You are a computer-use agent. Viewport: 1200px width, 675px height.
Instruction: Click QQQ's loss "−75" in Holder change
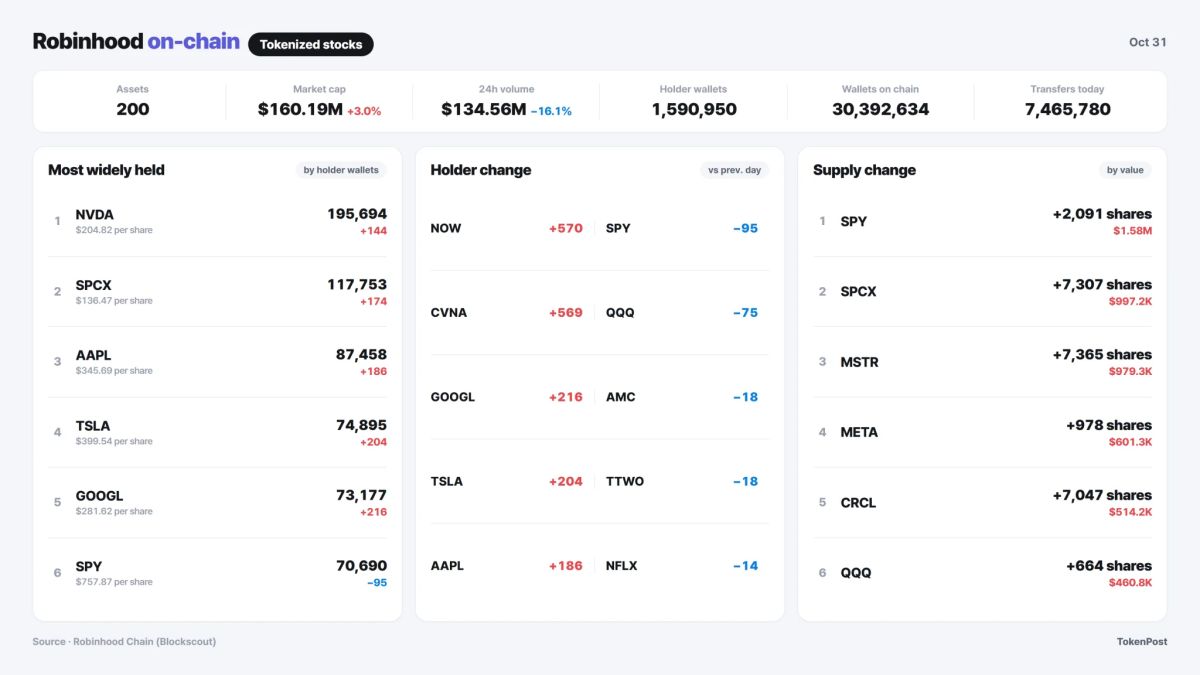(745, 313)
